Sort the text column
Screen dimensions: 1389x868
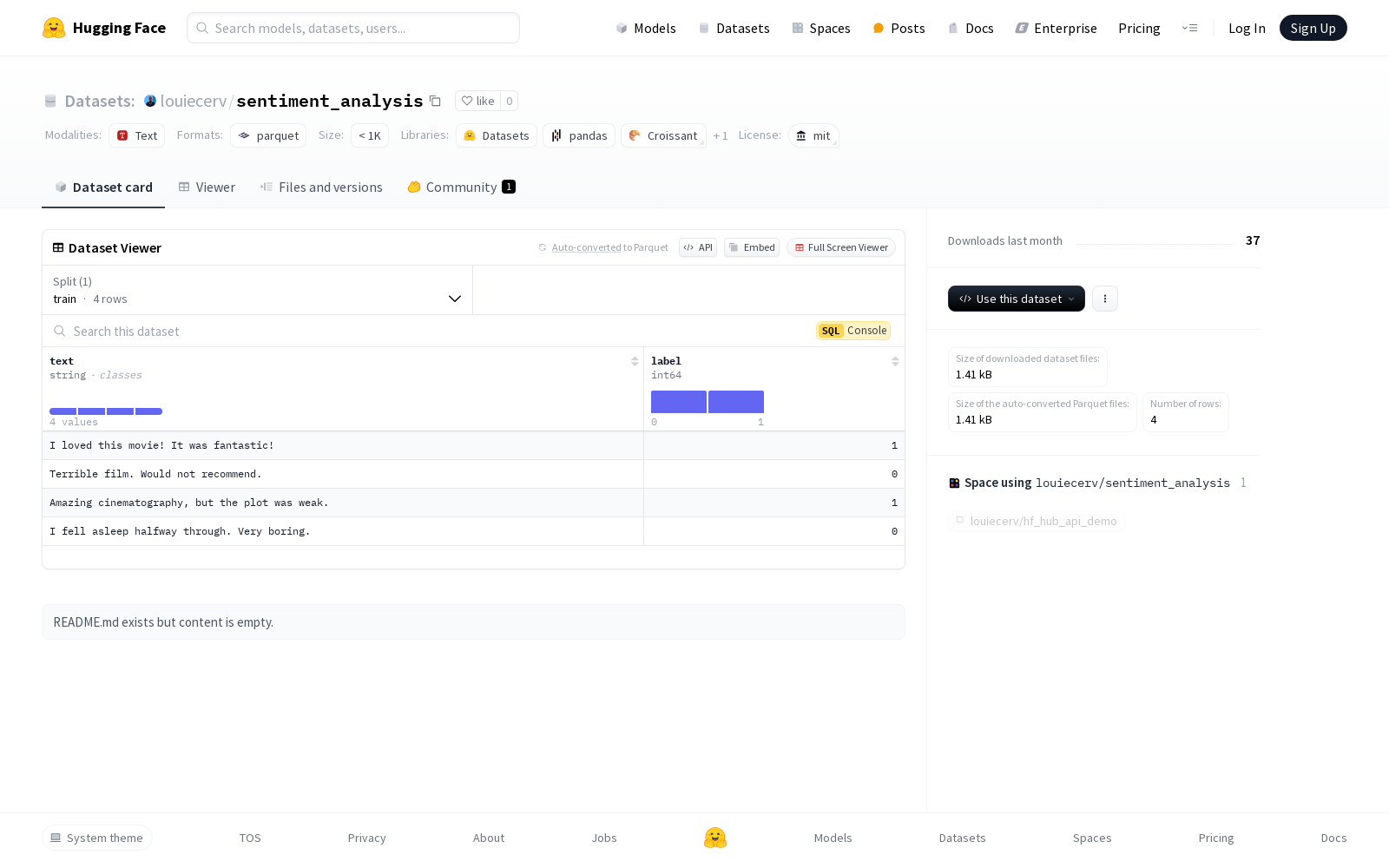coord(635,361)
